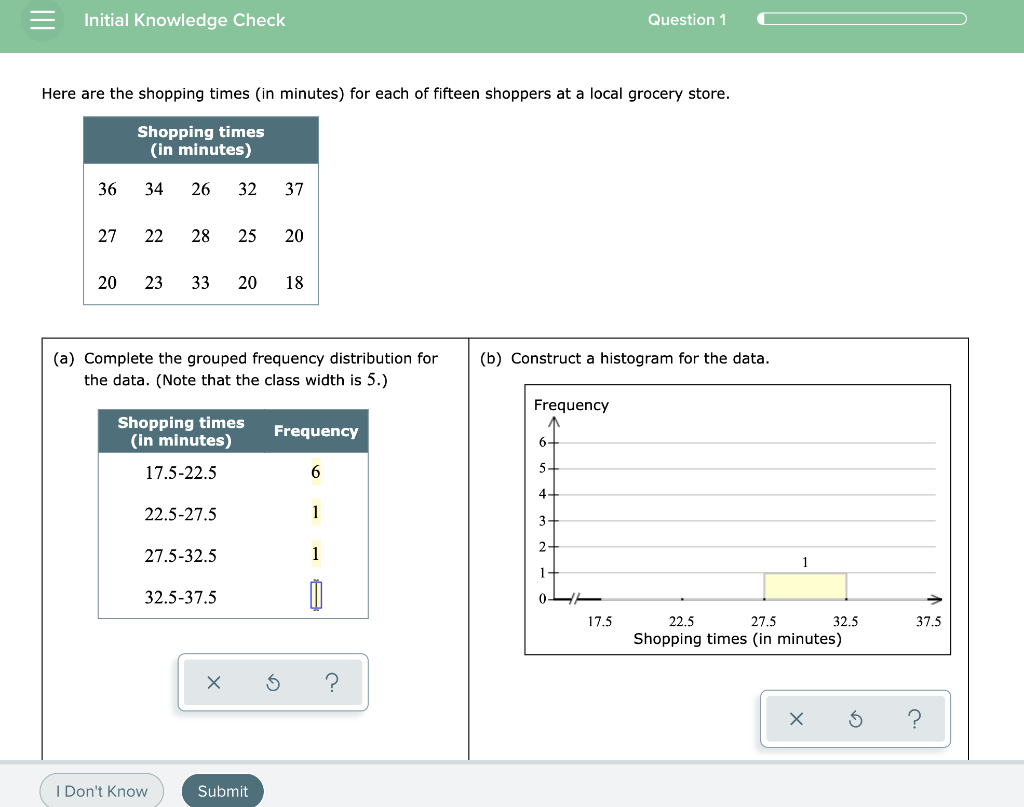The height and width of the screenshot is (807, 1024).
Task: Click the frequency value 1 for 27.5-32.5
Action: 316,555
